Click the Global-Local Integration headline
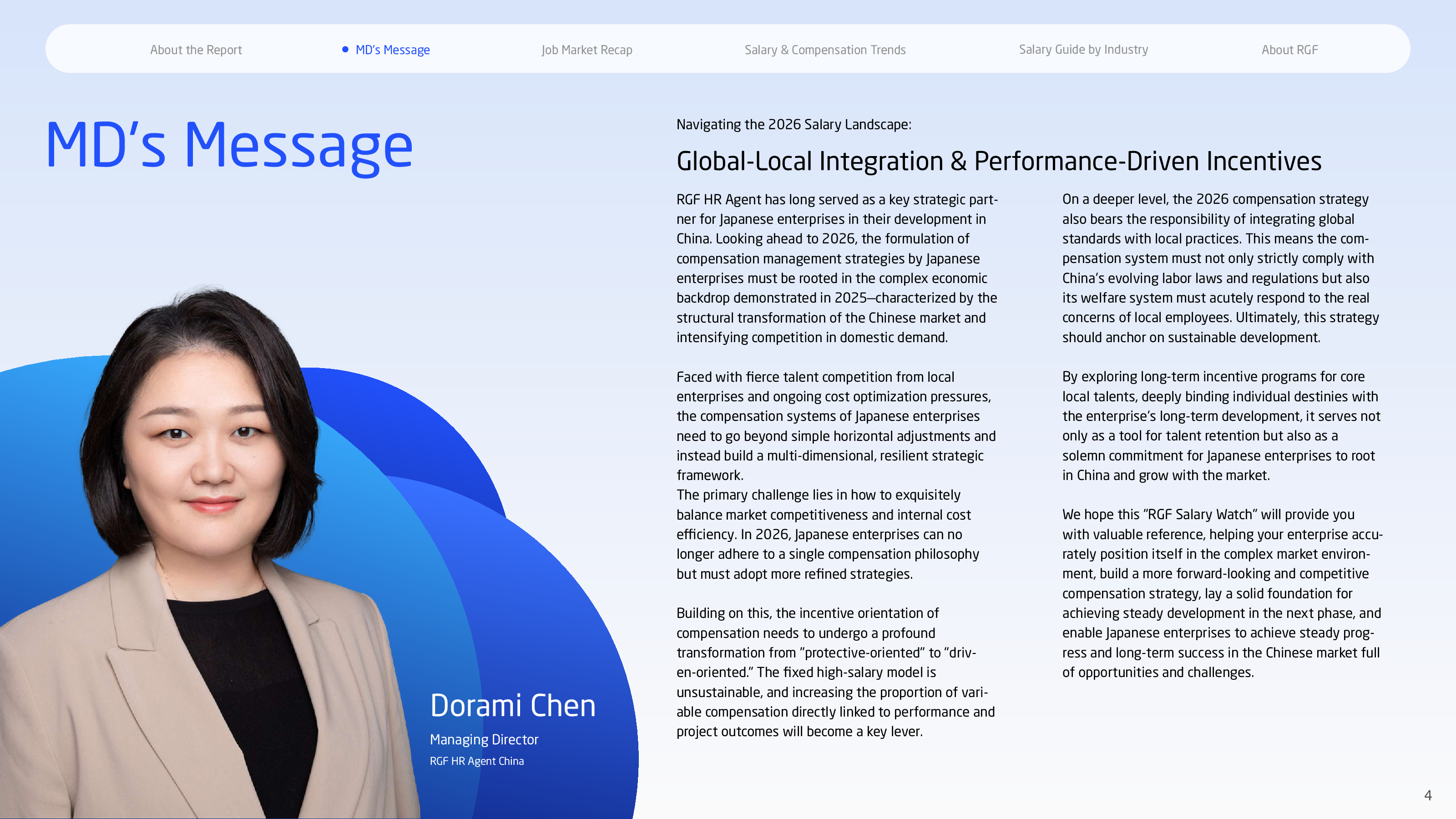The width and height of the screenshot is (1456, 819). [x=999, y=161]
